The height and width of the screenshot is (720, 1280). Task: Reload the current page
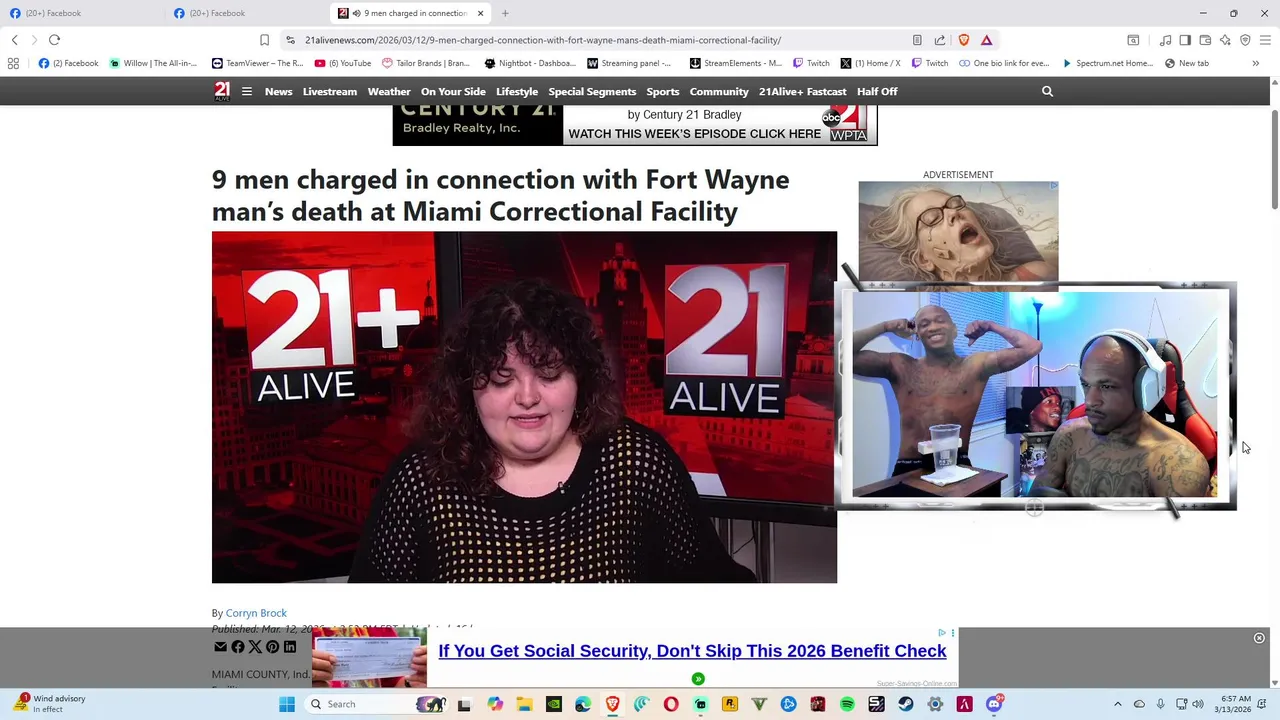click(x=54, y=40)
